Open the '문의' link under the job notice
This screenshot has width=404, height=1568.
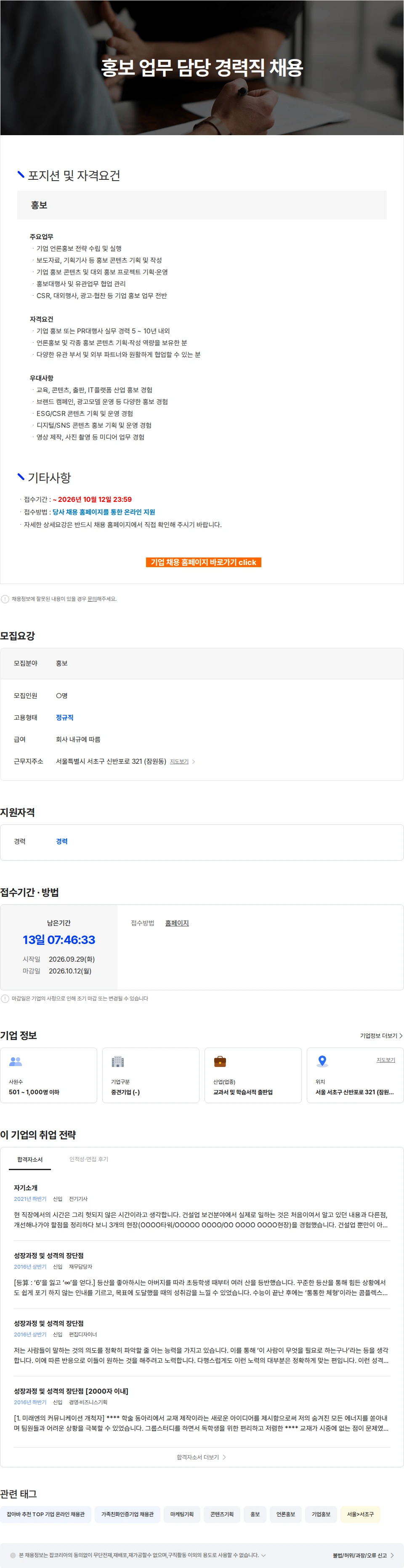tap(93, 599)
